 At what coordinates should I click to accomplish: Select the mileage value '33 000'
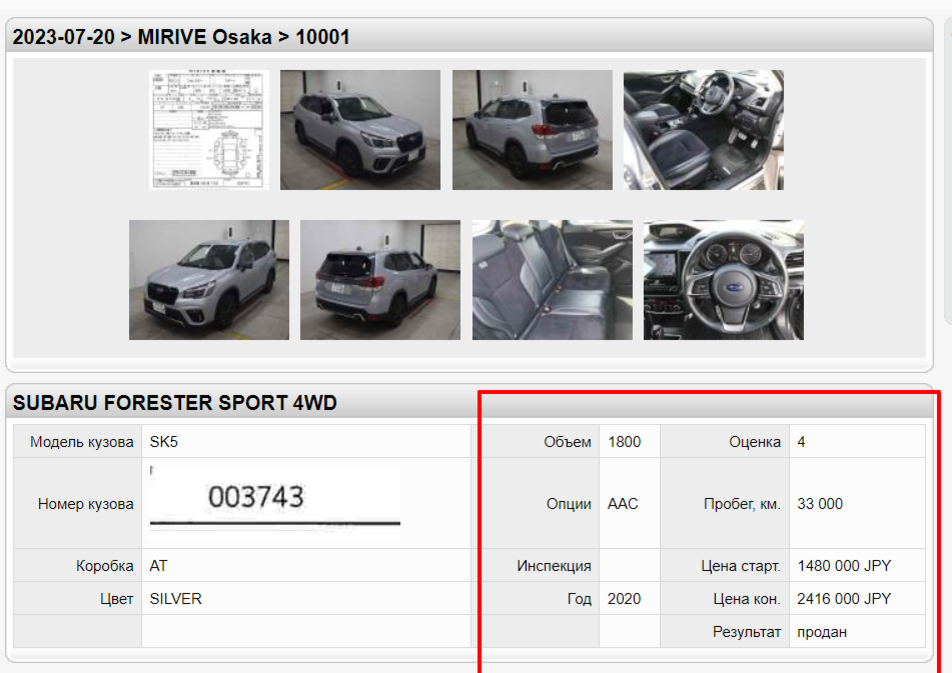tap(820, 504)
